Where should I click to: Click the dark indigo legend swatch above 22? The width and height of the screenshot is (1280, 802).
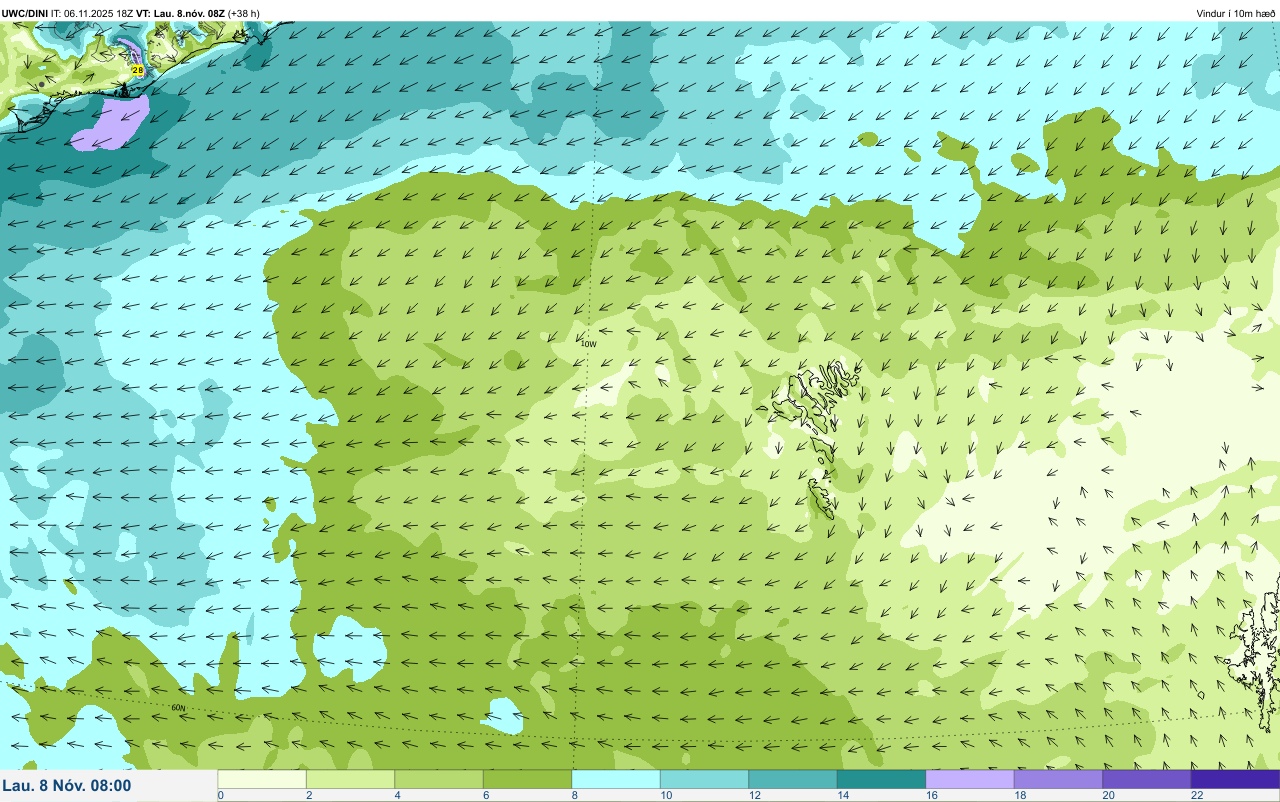tap(1235, 779)
